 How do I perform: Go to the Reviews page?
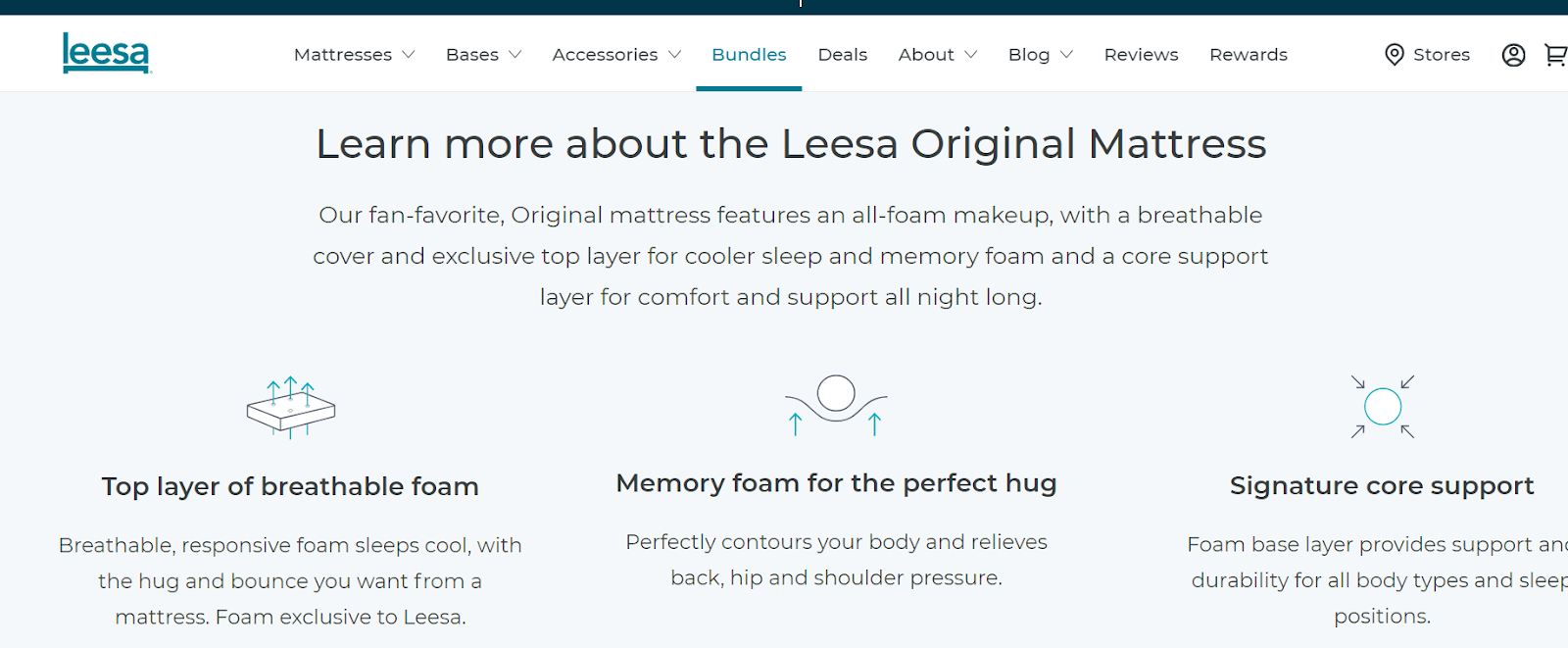coord(1141,55)
